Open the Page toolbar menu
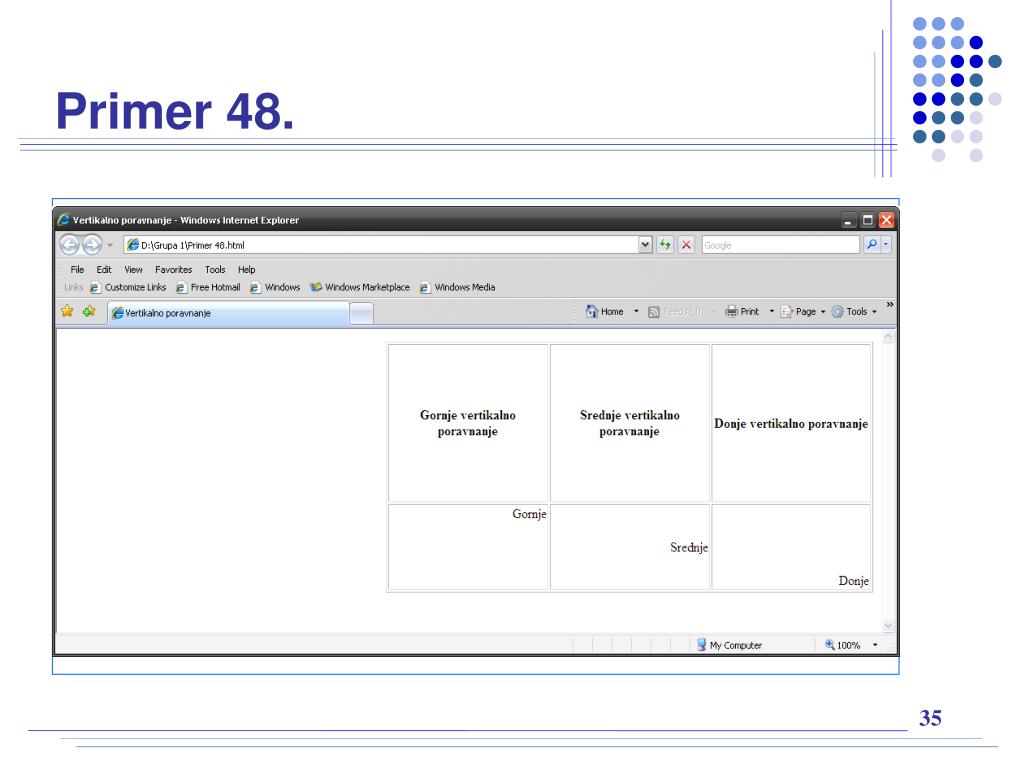This screenshot has height=768, width=1024. (x=803, y=312)
